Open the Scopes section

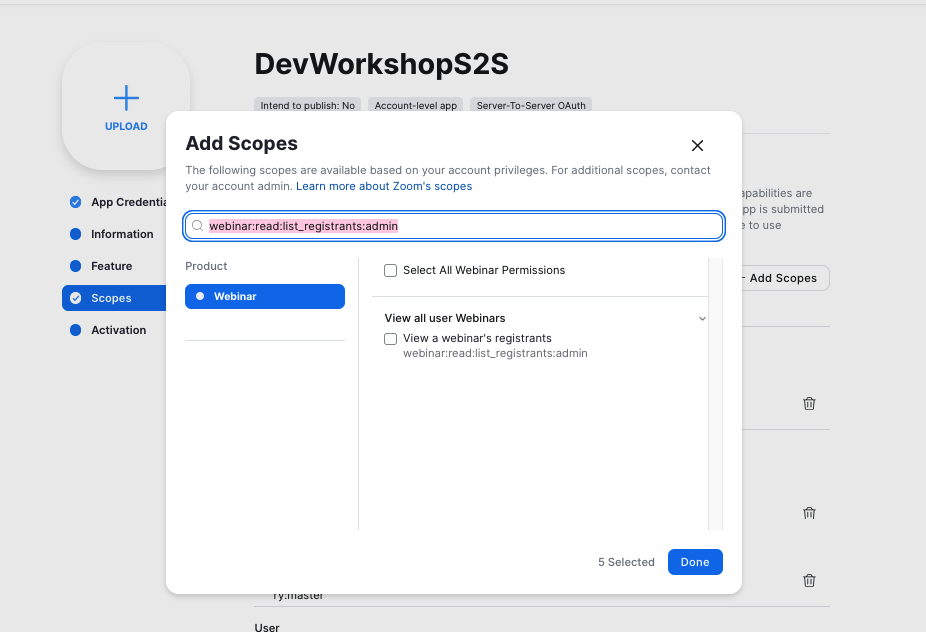[115, 298]
